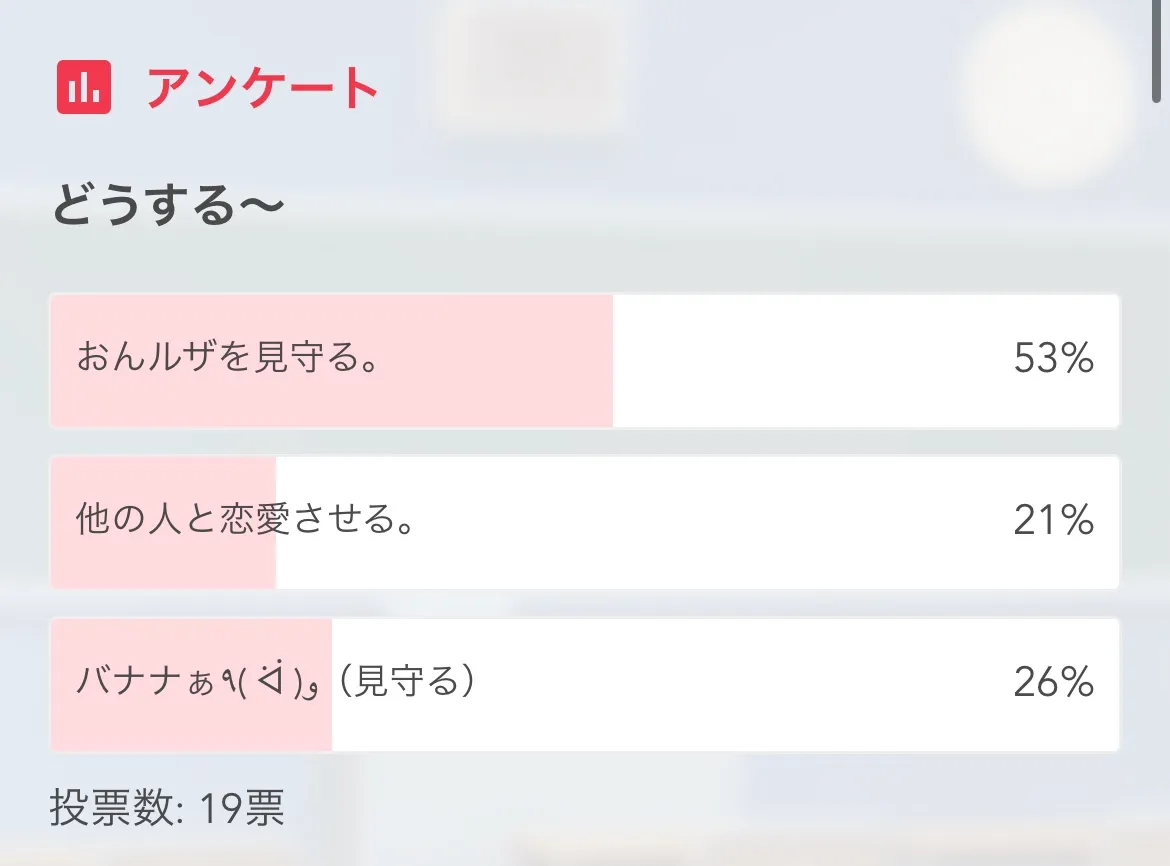
Task: Vote for おんルザを見守る。 option
Action: tap(228, 358)
